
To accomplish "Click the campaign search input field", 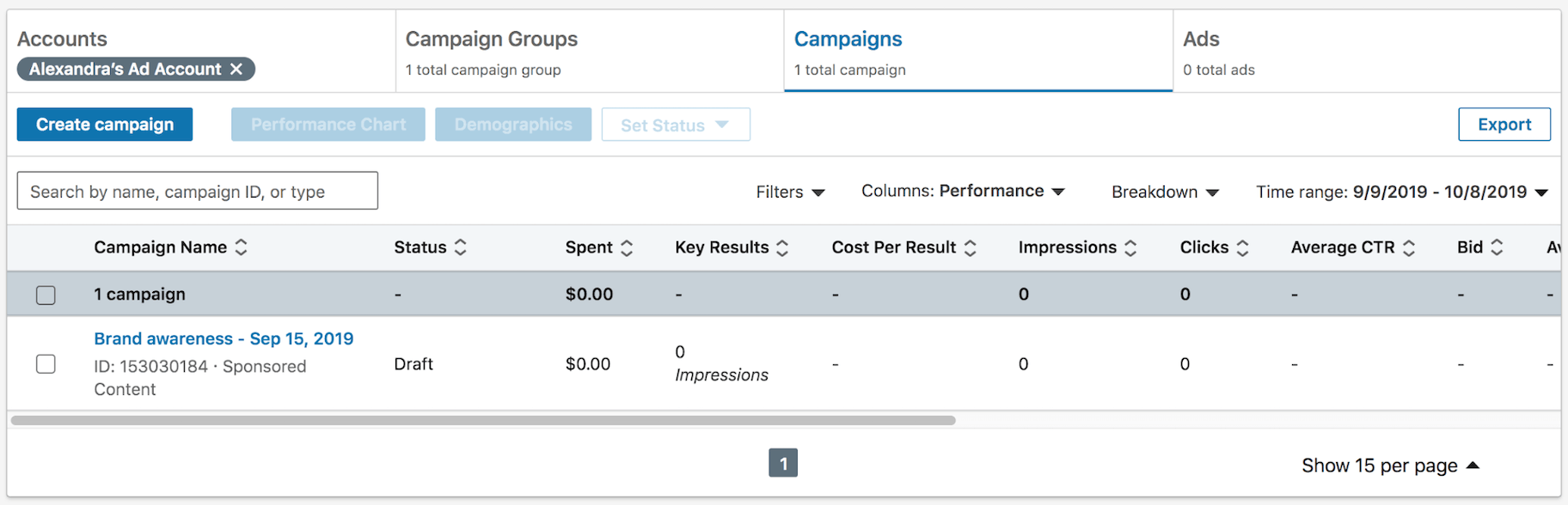I will [x=197, y=191].
